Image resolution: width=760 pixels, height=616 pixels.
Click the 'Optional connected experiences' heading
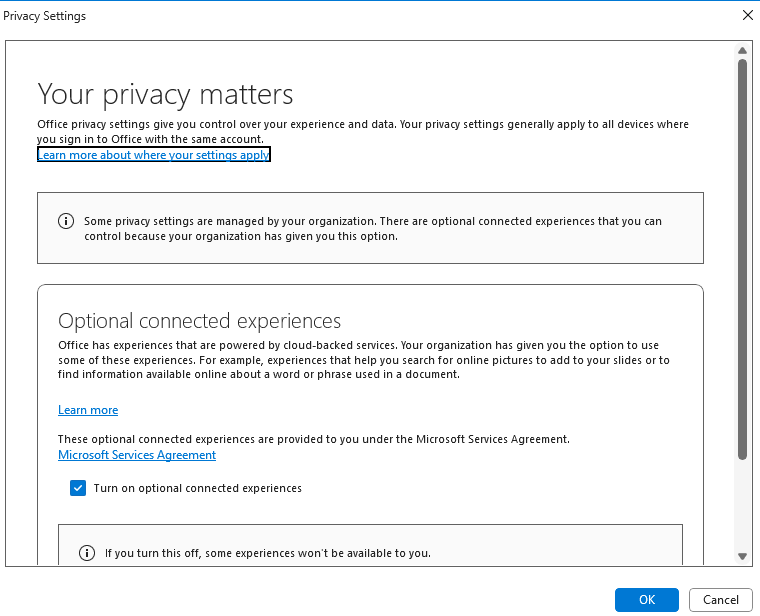[x=200, y=321]
